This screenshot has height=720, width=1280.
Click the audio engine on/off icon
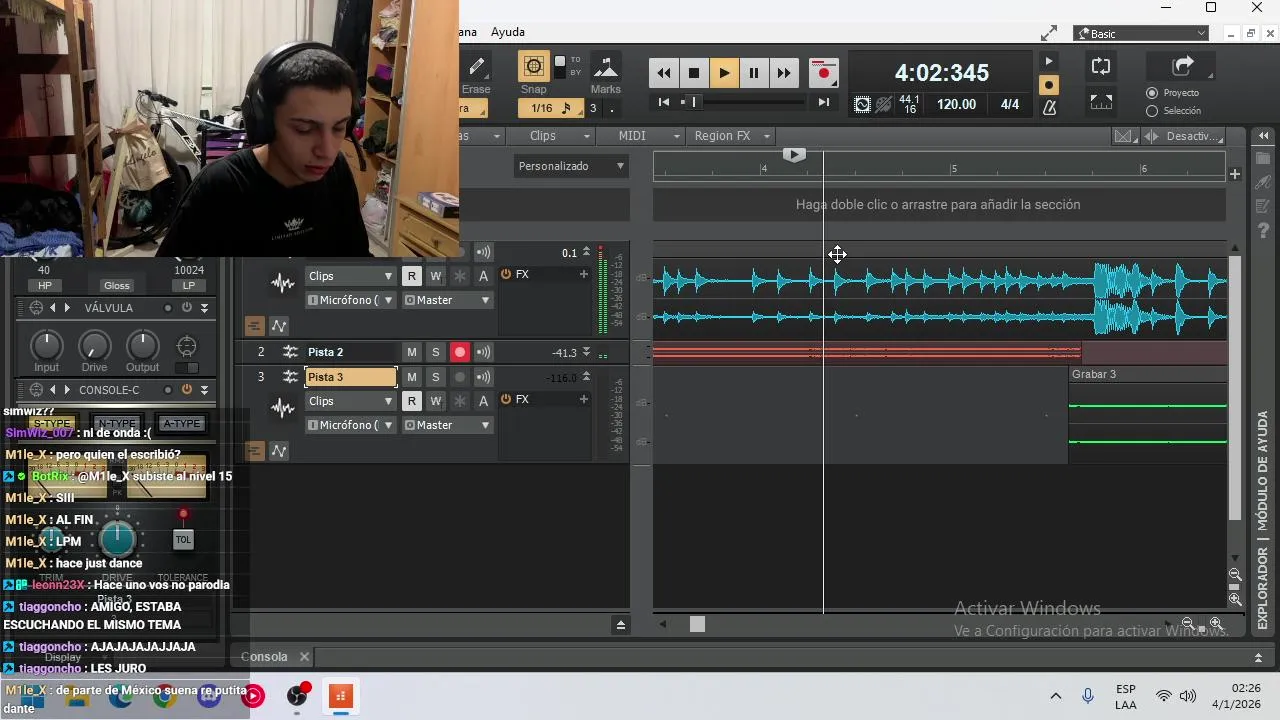click(863, 104)
